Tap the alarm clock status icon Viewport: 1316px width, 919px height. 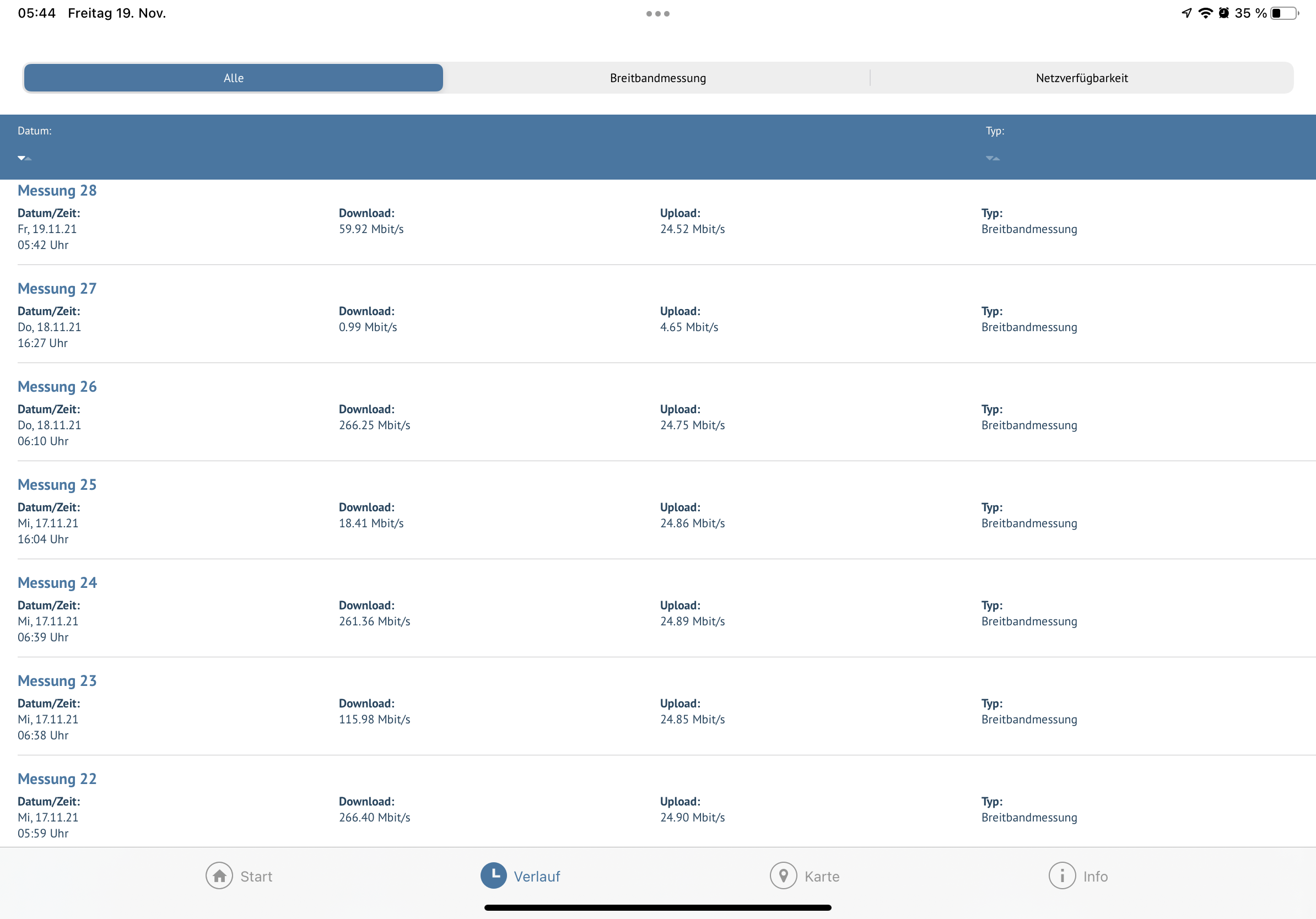[x=1224, y=13]
